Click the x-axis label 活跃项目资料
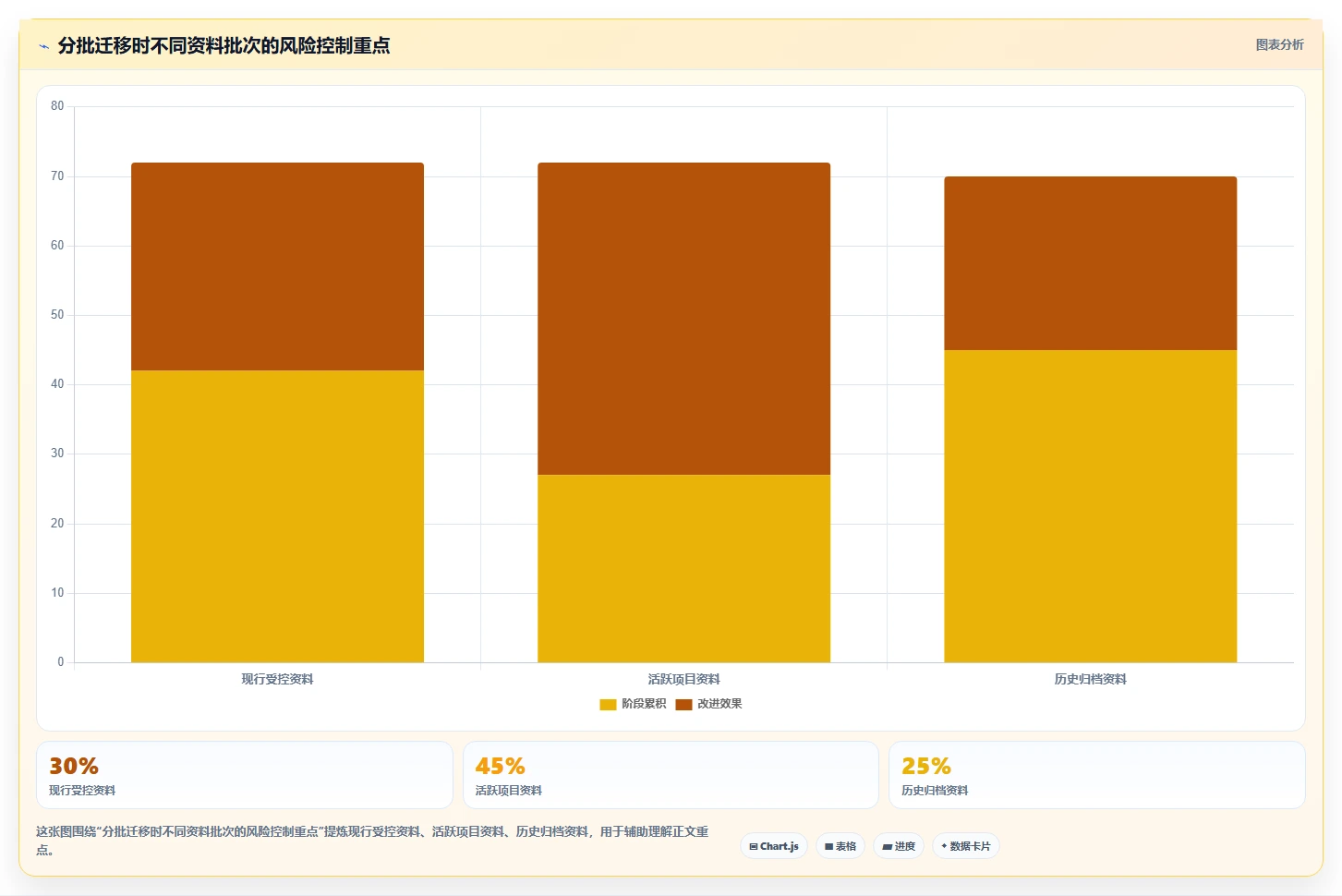The height and width of the screenshot is (896, 1342). point(683,679)
